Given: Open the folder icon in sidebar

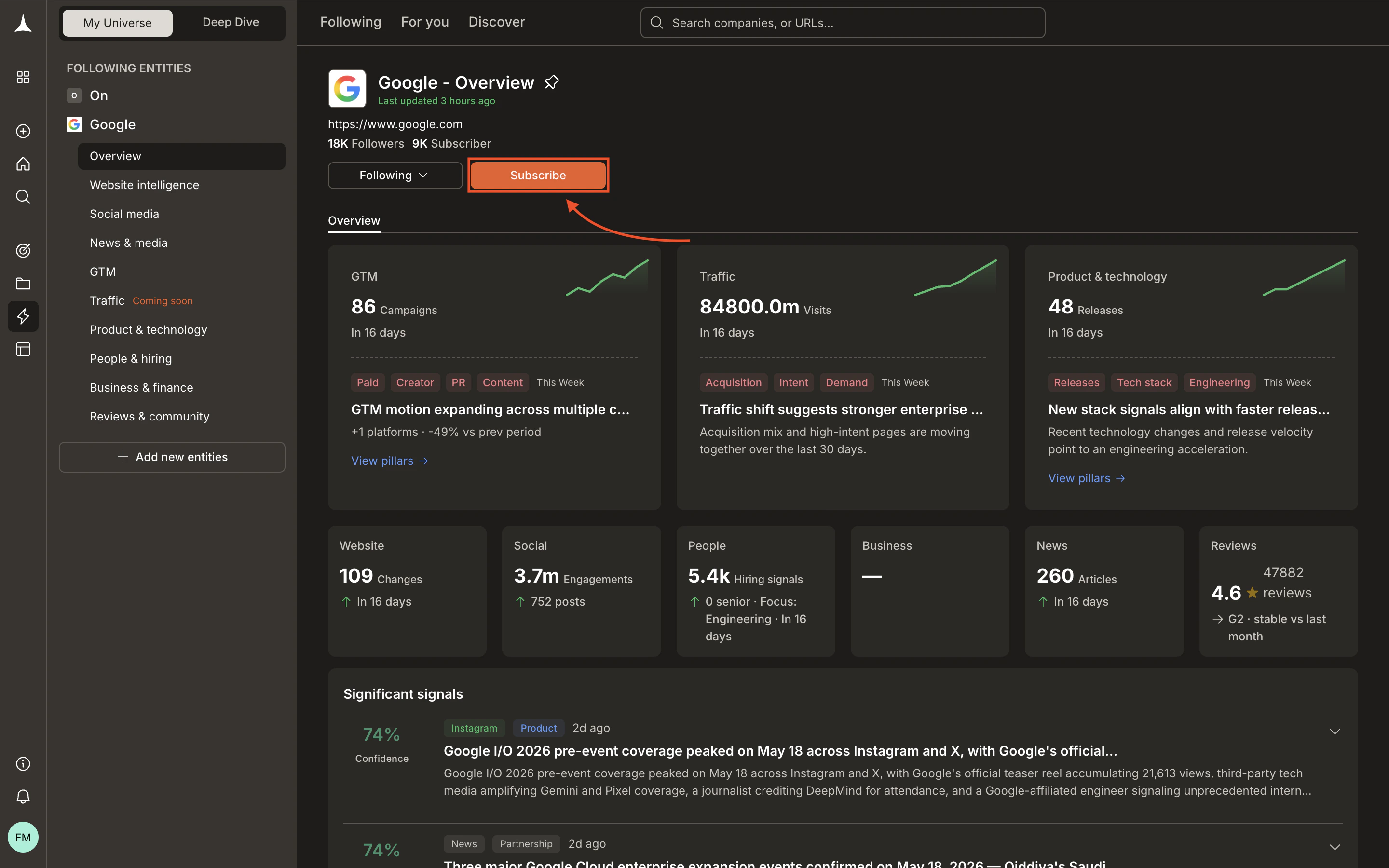Looking at the screenshot, I should (23, 284).
